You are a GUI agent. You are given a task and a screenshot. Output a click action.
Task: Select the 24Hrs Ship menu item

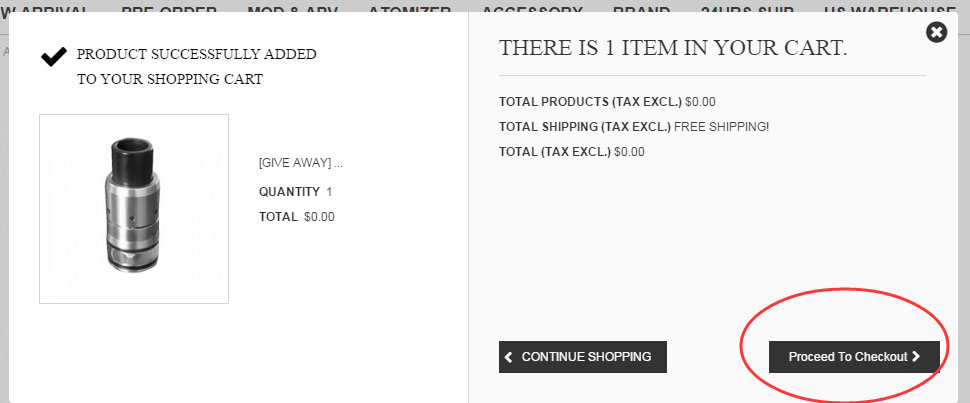click(747, 9)
